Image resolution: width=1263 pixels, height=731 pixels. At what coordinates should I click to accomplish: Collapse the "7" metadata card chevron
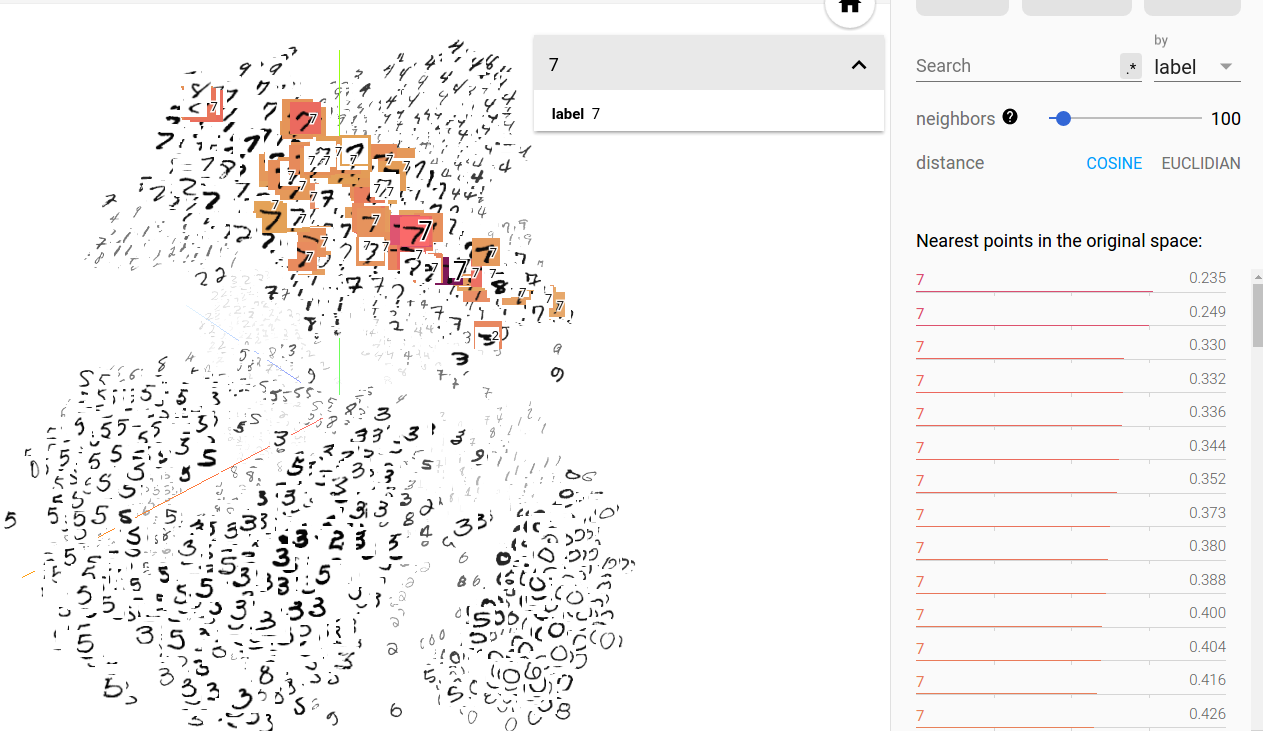click(x=858, y=65)
